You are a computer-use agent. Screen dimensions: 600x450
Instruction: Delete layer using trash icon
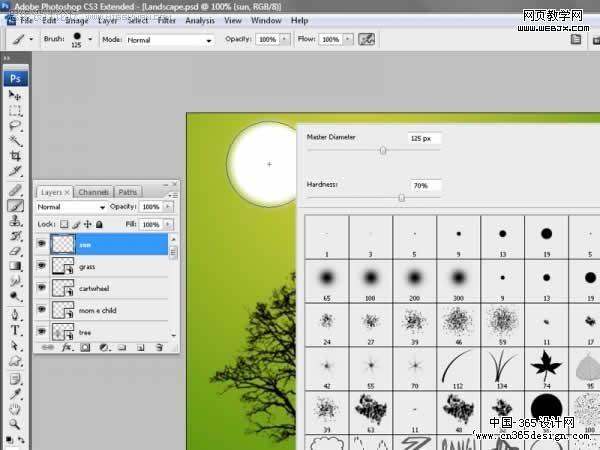tap(159, 347)
